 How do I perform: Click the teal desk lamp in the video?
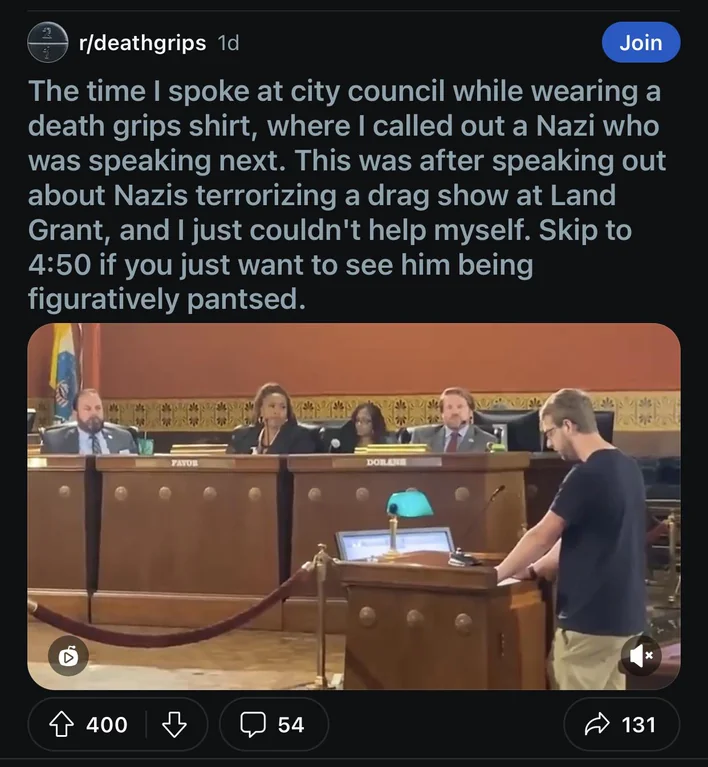[x=410, y=503]
